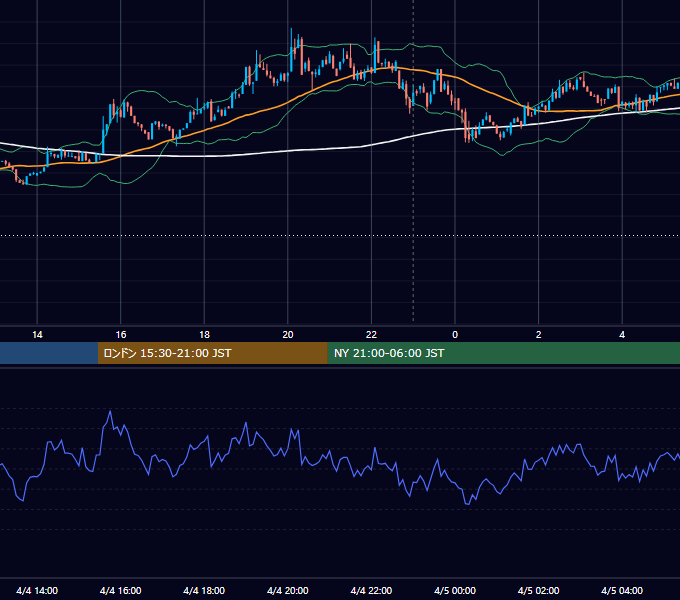This screenshot has height=600, width=680.
Task: Click the 4/5 00:00 date label
Action: point(455,590)
